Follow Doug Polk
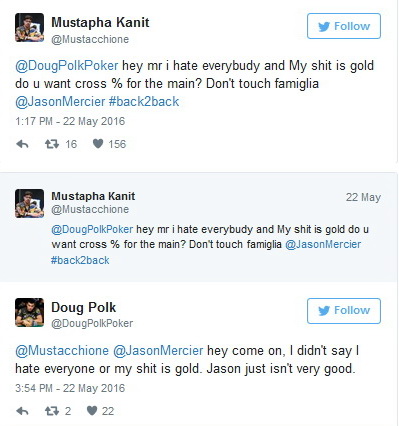The height and width of the screenshot is (426, 399). coord(344,311)
